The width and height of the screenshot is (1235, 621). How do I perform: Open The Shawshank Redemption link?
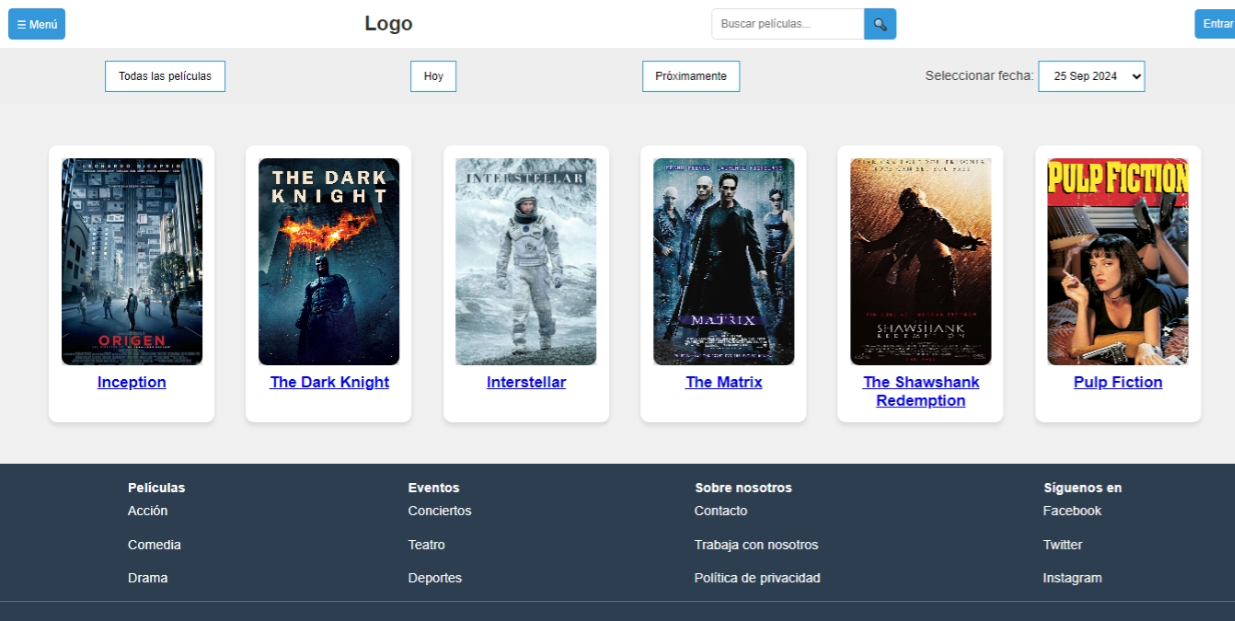point(920,391)
